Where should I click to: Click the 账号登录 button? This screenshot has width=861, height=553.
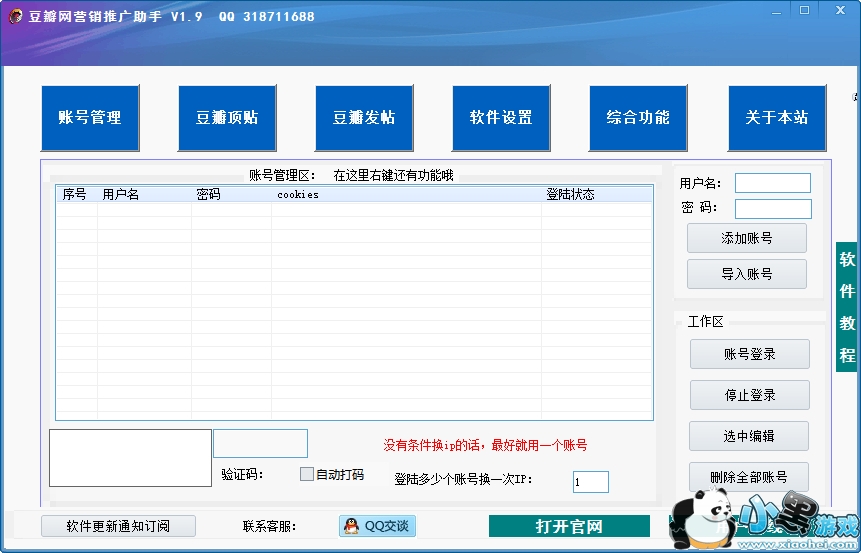pyautogui.click(x=750, y=354)
